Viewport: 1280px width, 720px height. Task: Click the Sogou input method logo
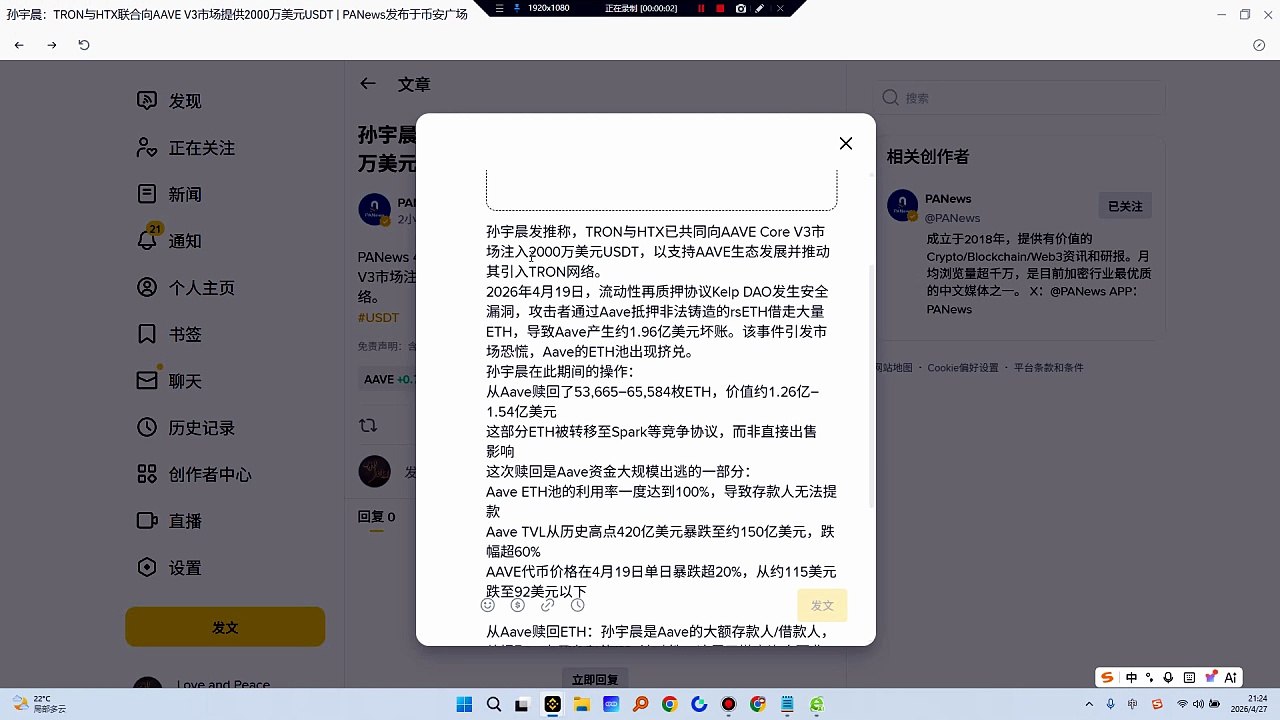1107,677
